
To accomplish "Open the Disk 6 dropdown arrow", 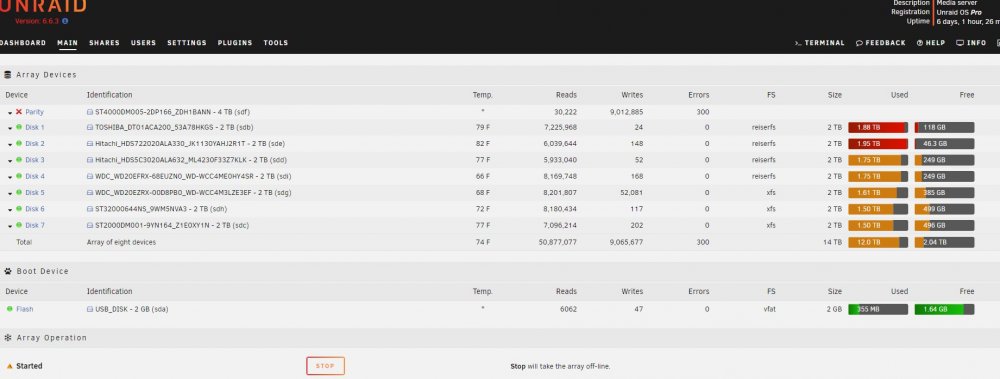I will coord(10,209).
